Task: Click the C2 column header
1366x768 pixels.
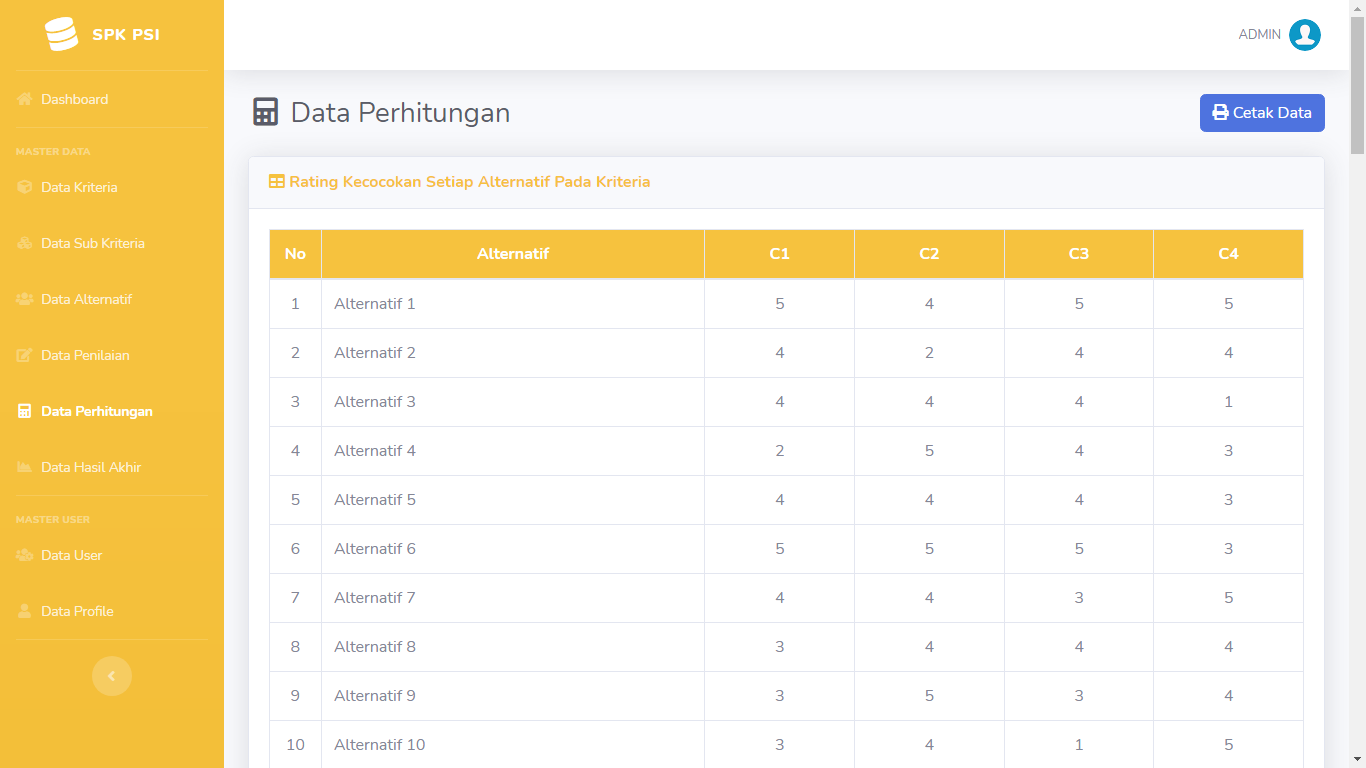Action: coord(929,254)
